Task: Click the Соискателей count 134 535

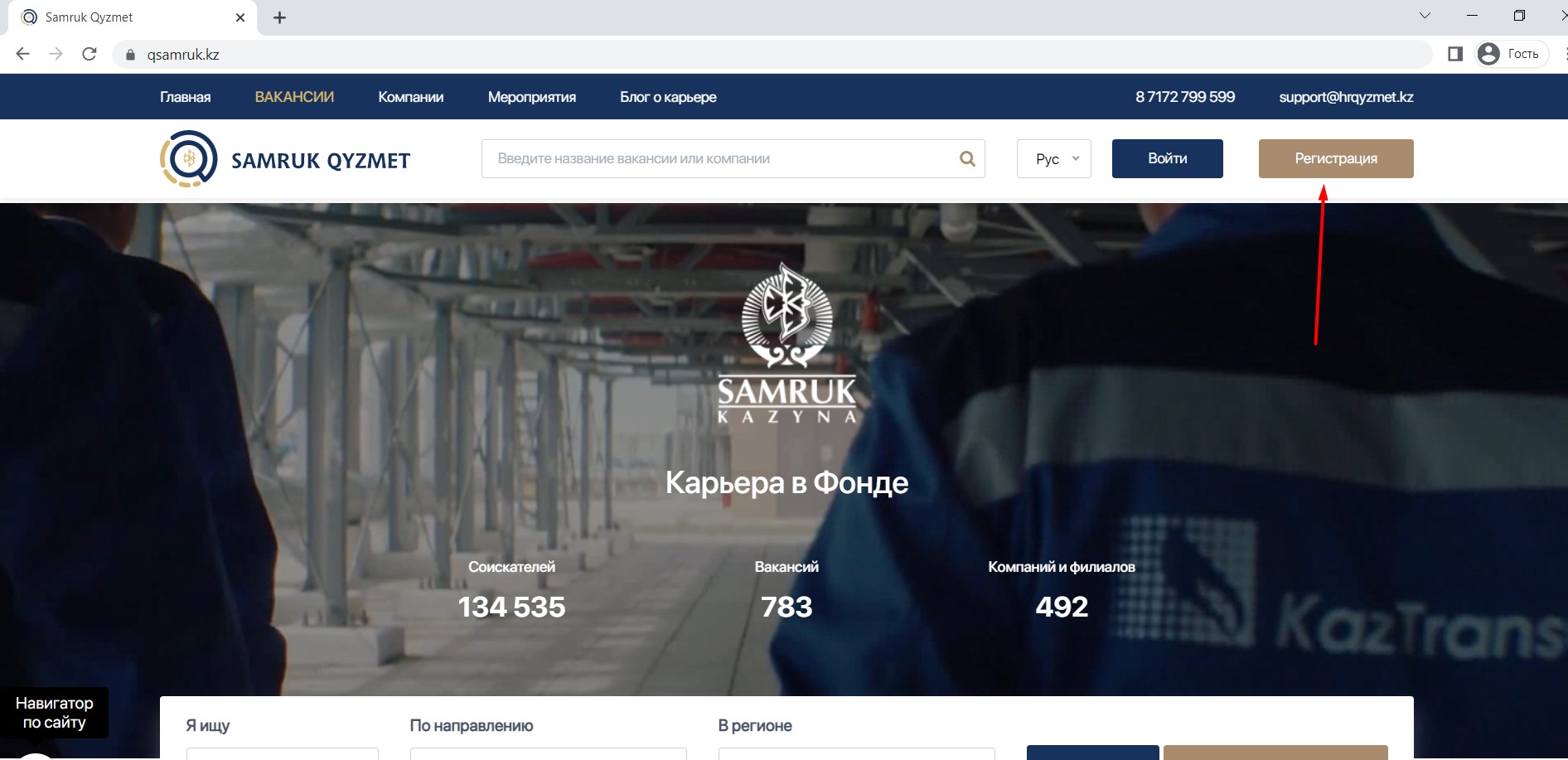Action: click(x=511, y=607)
